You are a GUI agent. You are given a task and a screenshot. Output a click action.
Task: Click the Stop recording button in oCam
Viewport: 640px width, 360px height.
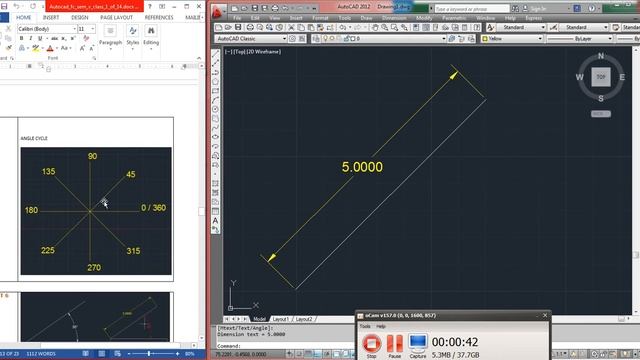click(371, 346)
